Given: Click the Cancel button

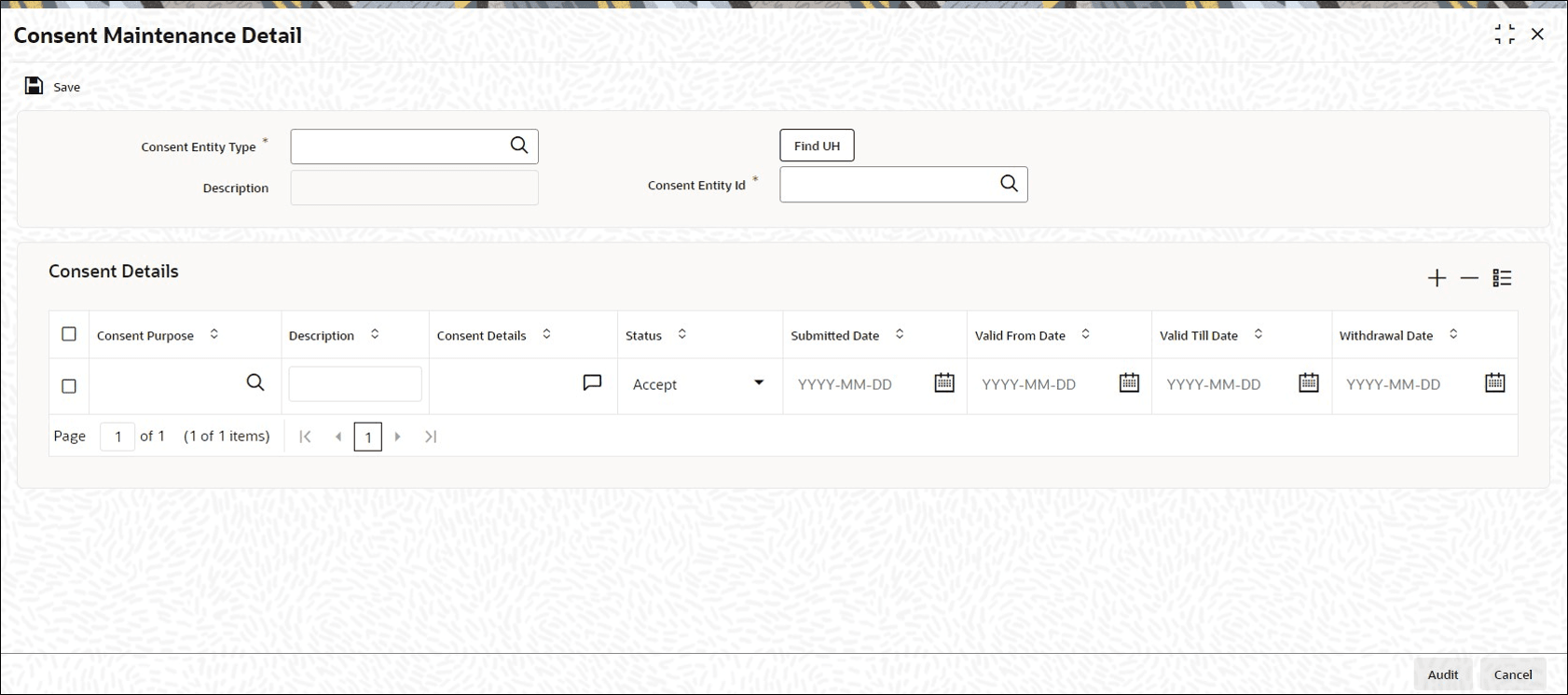Looking at the screenshot, I should [1513, 674].
